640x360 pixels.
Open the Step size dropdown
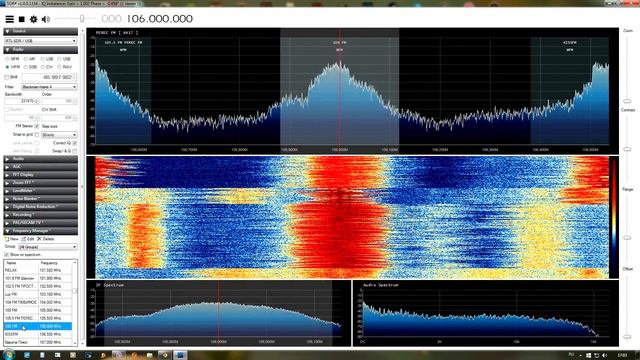tap(59, 135)
